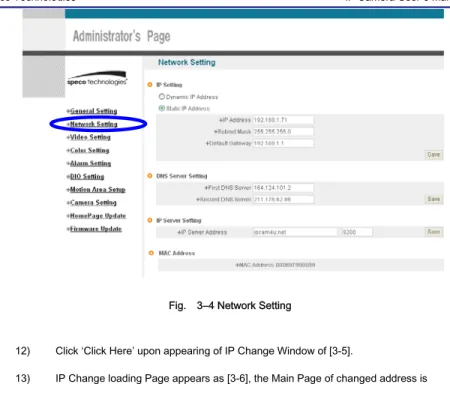Open Camera Setting link

(x=92, y=202)
